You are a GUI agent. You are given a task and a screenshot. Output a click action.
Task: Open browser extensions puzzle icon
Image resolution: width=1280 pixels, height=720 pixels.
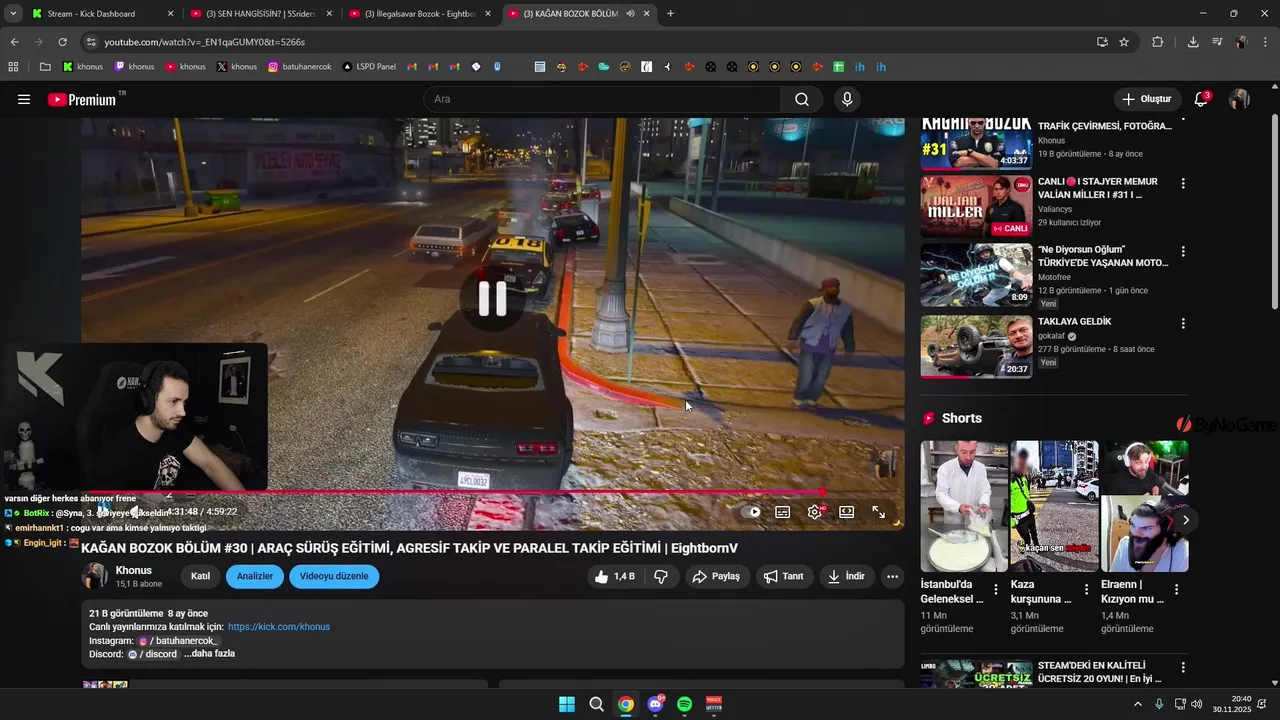(1157, 42)
